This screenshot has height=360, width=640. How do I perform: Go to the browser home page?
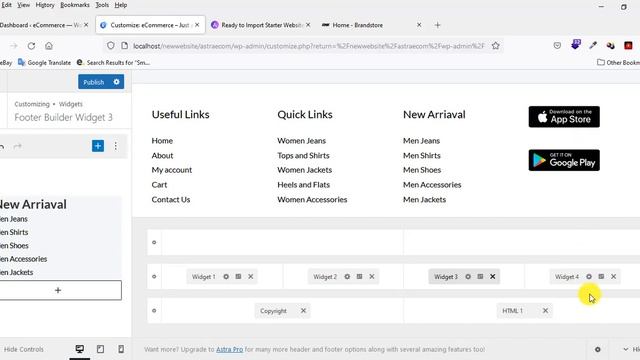coord(49,46)
